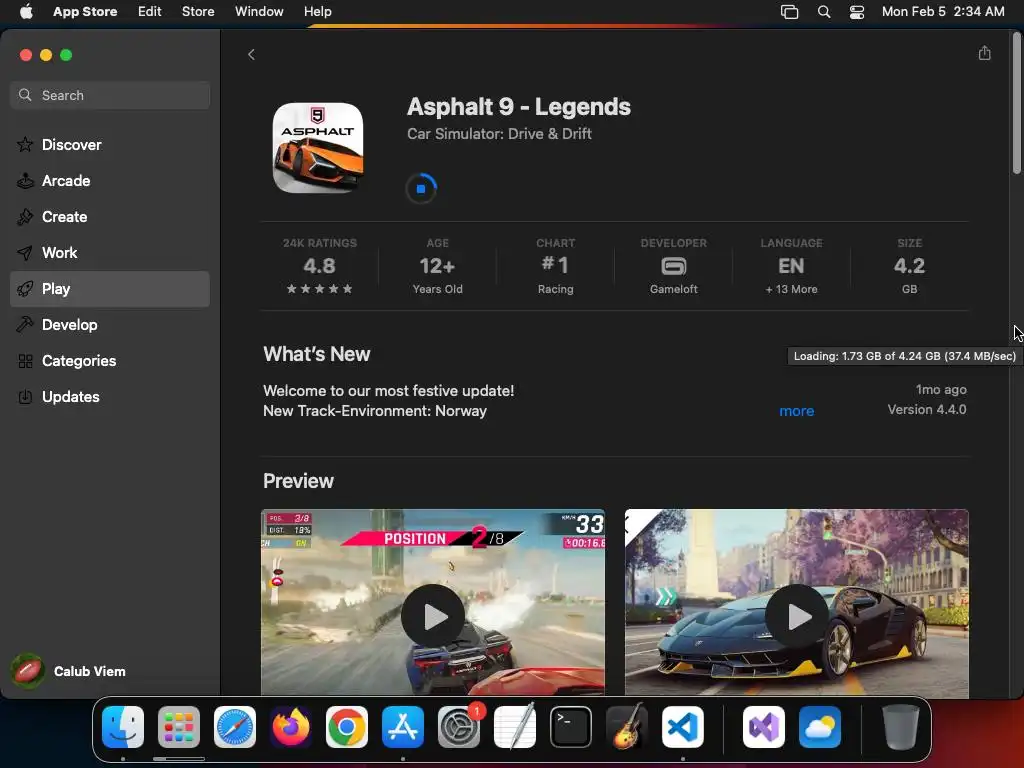Open the App Store menu
Image resolution: width=1024 pixels, height=768 pixels.
click(85, 11)
